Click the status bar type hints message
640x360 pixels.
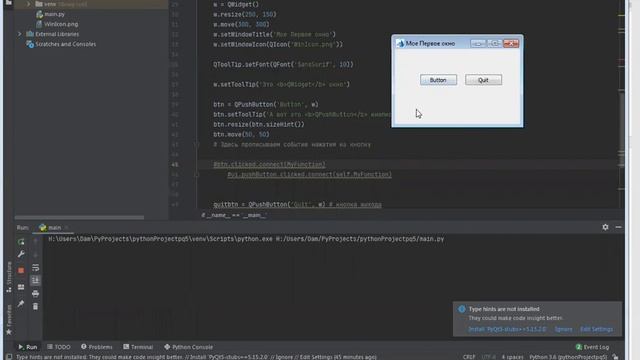coord(196,357)
